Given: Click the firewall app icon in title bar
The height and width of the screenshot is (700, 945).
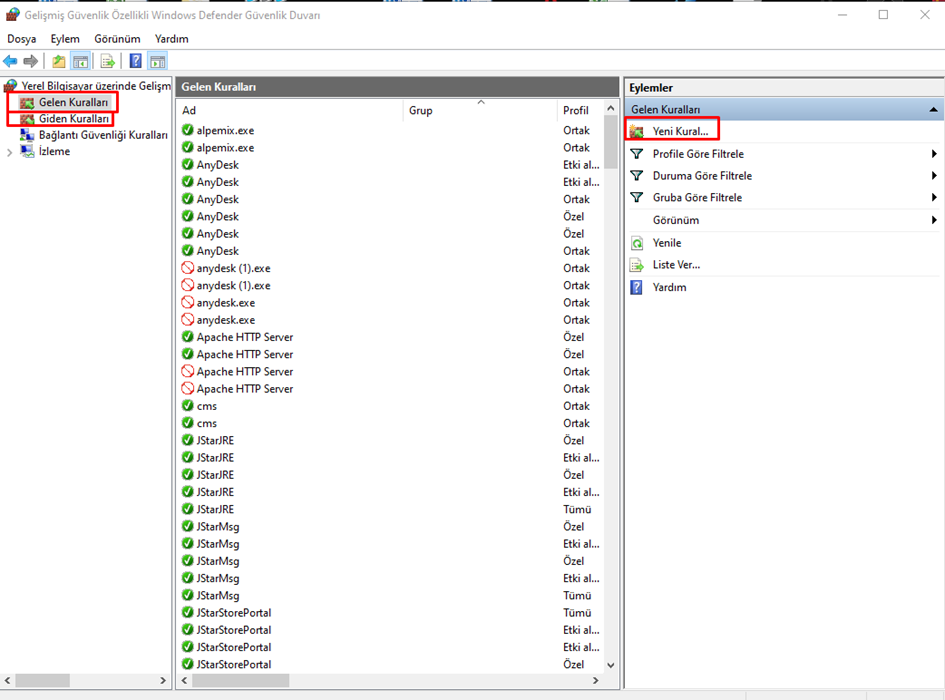Looking at the screenshot, I should click(12, 14).
